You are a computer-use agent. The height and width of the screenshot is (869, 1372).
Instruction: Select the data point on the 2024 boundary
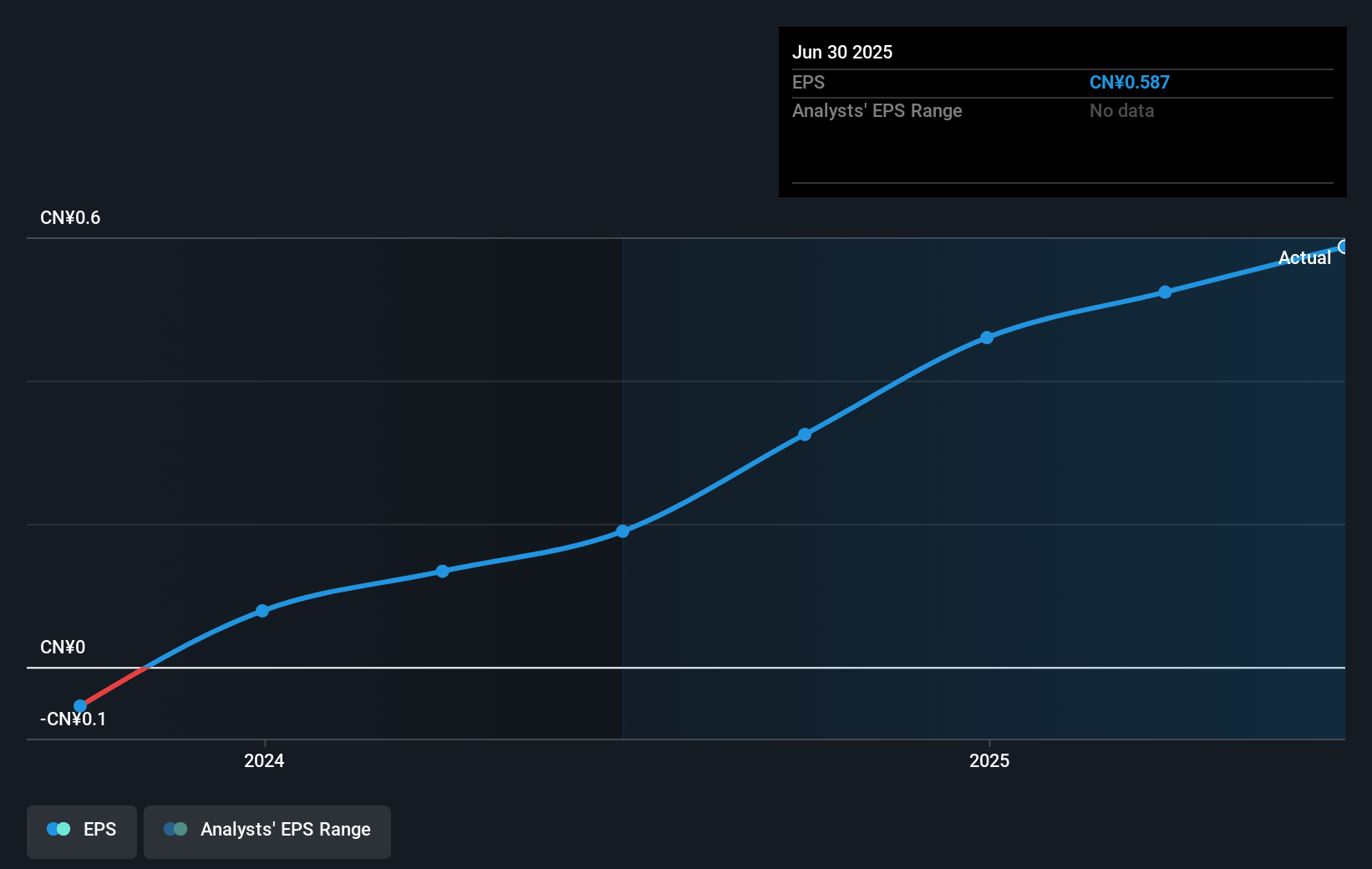pyautogui.click(x=262, y=610)
